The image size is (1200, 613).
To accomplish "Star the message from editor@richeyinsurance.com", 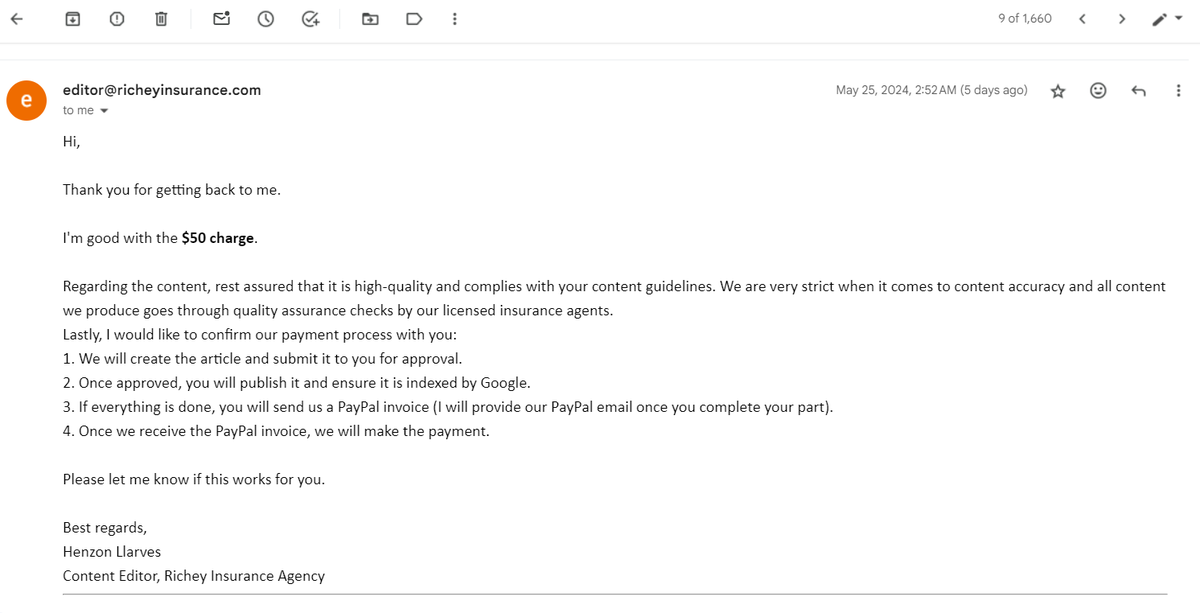I will pyautogui.click(x=1058, y=91).
